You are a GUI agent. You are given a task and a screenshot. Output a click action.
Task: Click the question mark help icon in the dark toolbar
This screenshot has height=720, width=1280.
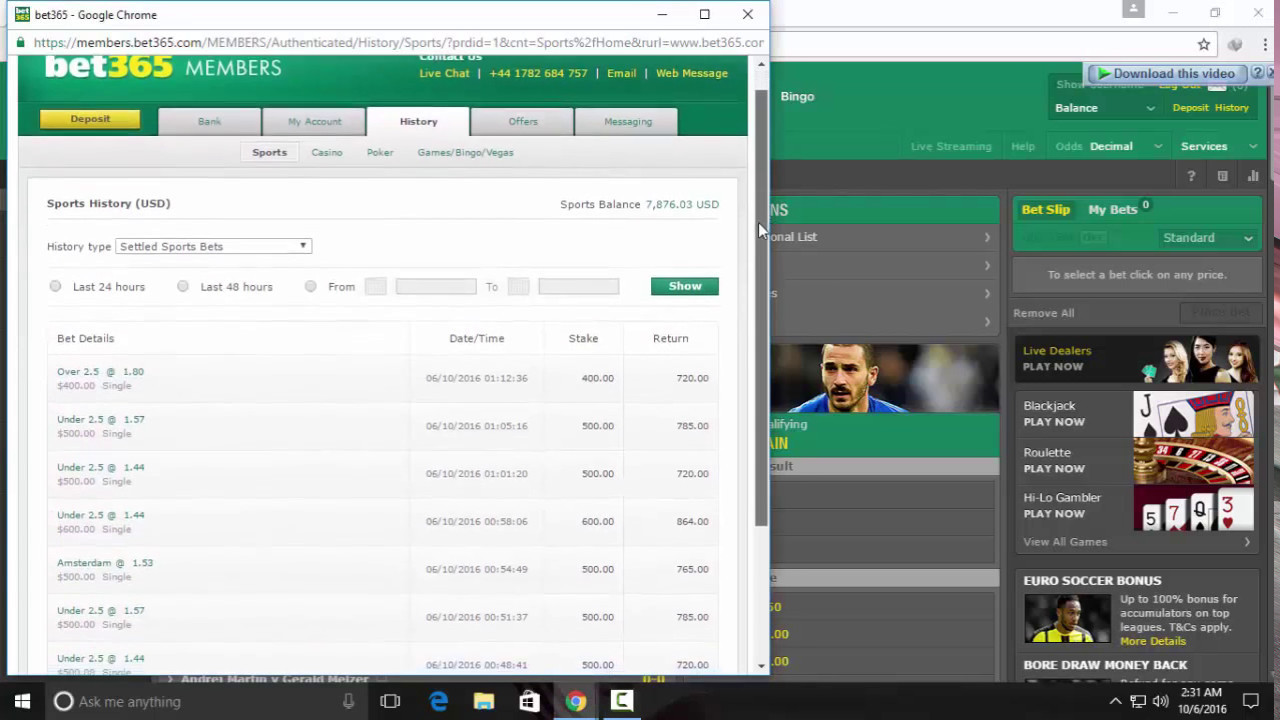[1191, 176]
